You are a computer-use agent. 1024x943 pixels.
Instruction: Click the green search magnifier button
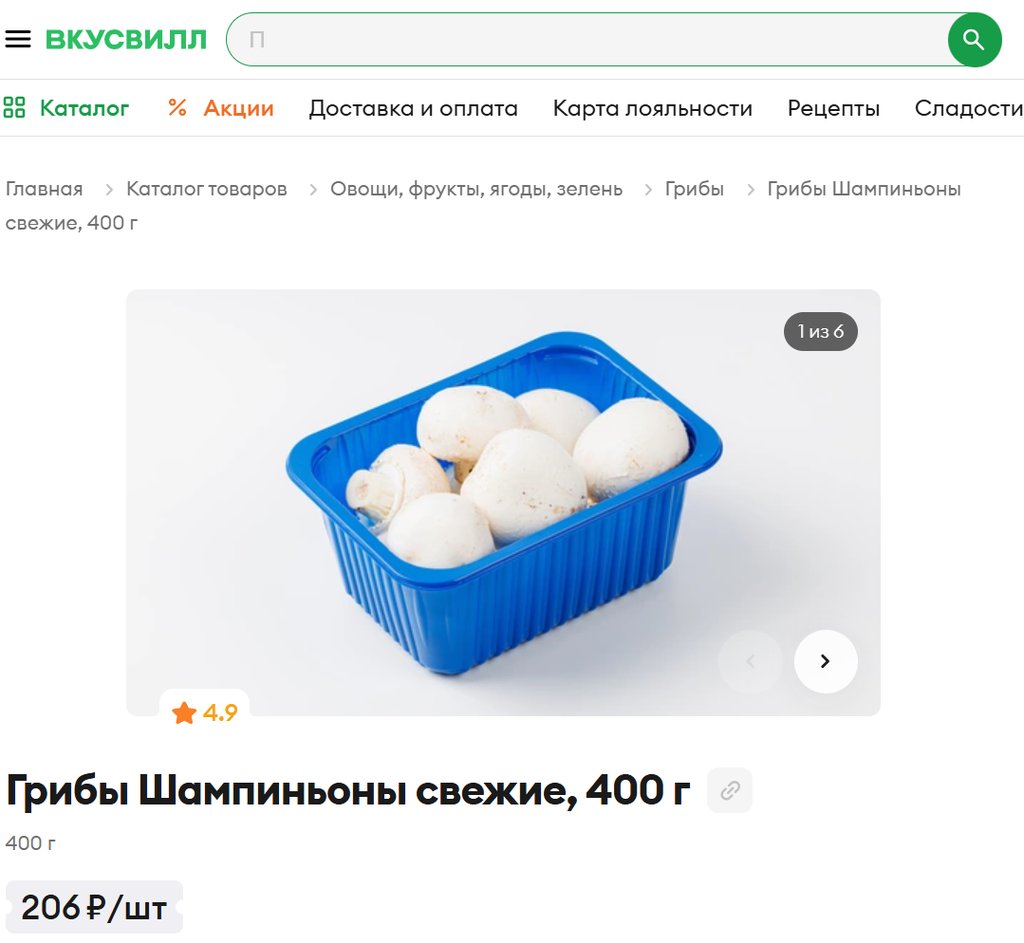coord(974,39)
